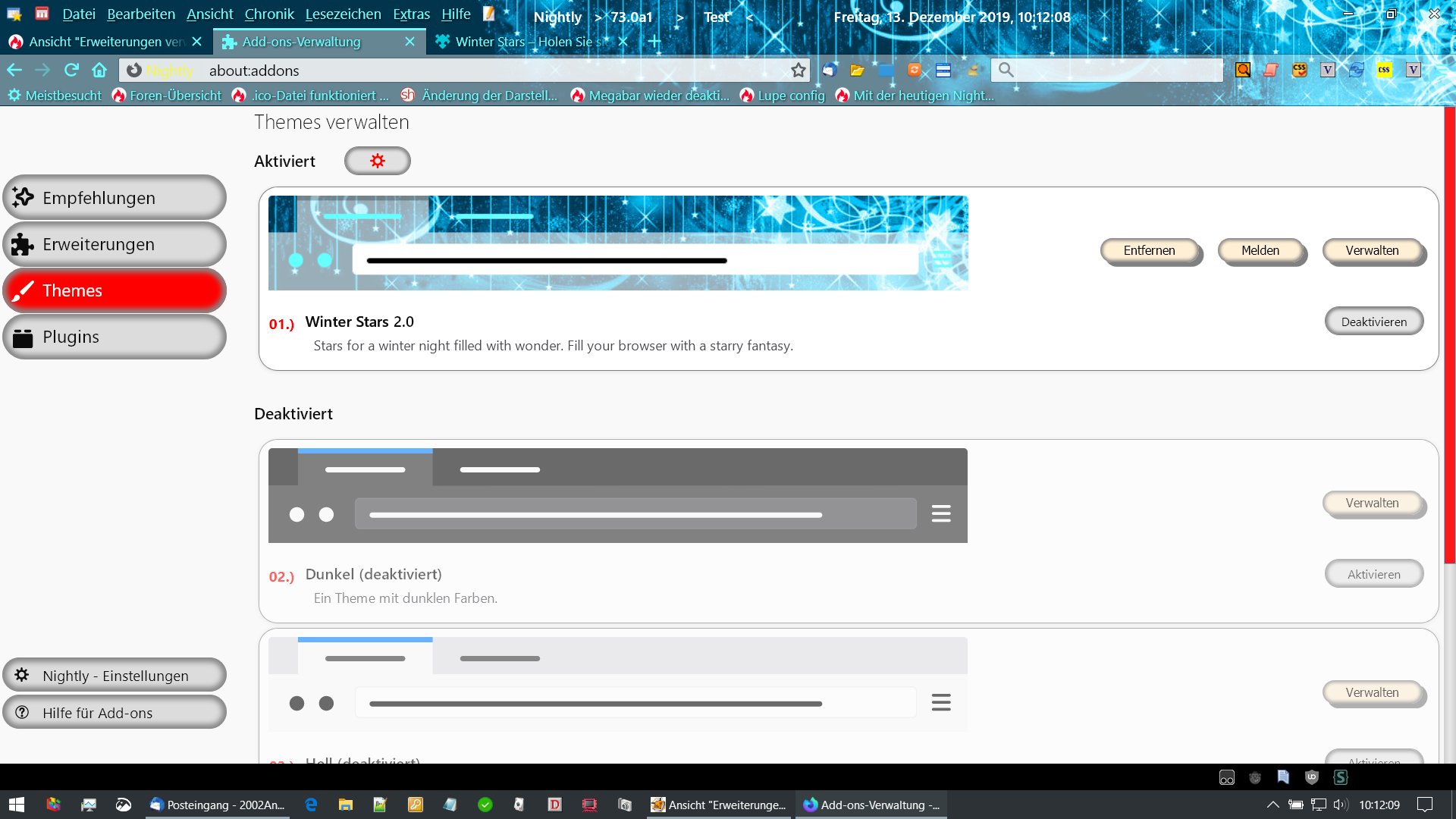Show hidden system tray icons chevron
This screenshot has width=1456, height=819.
[1272, 805]
